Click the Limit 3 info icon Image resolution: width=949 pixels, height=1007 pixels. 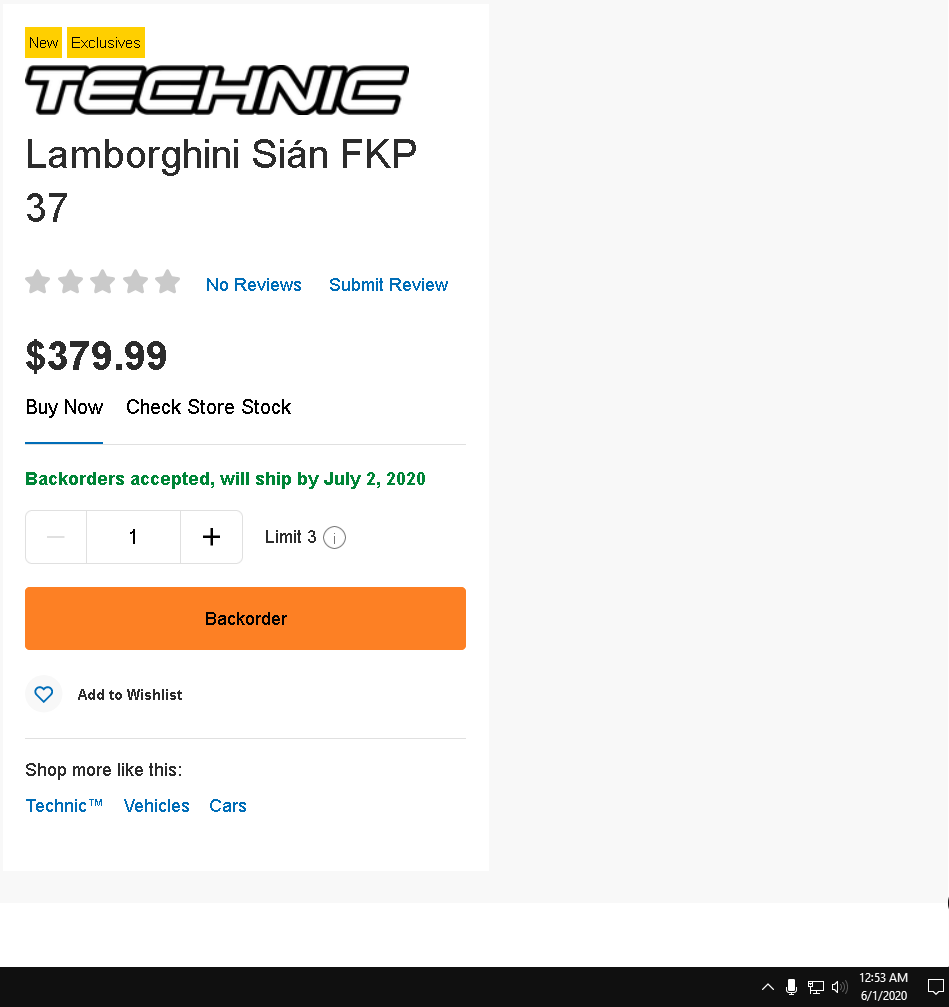pyautogui.click(x=335, y=538)
